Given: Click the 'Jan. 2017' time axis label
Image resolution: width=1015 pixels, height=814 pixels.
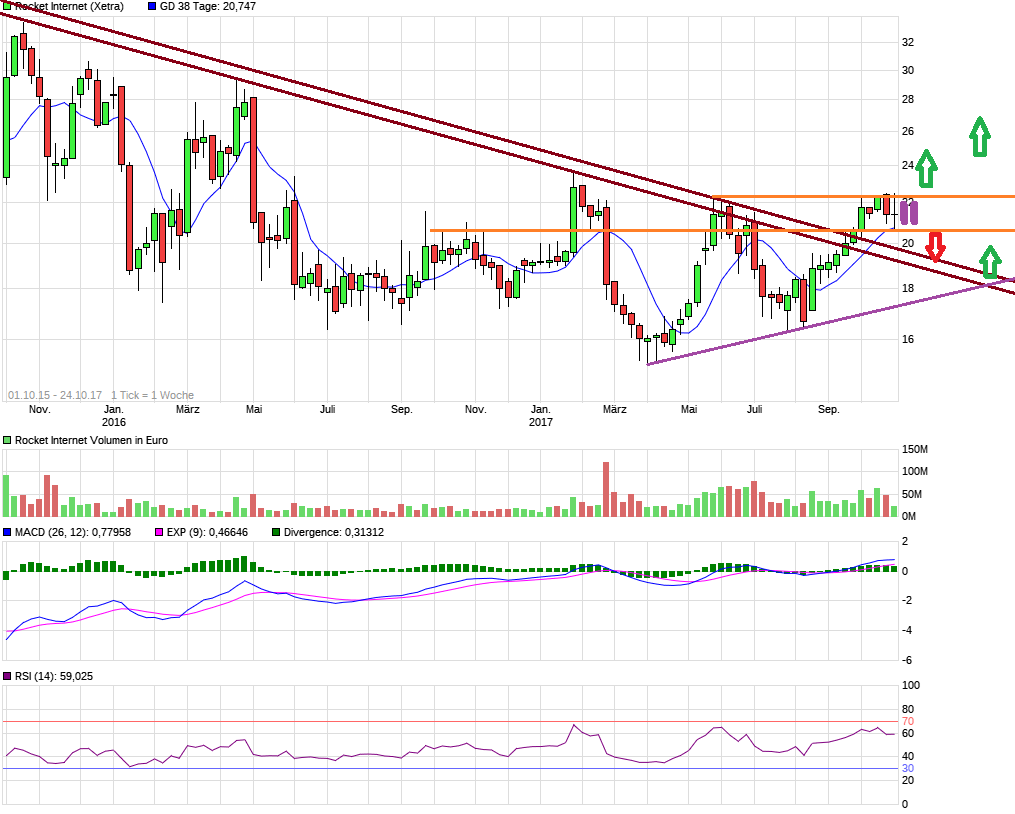Looking at the screenshot, I should [x=541, y=416].
